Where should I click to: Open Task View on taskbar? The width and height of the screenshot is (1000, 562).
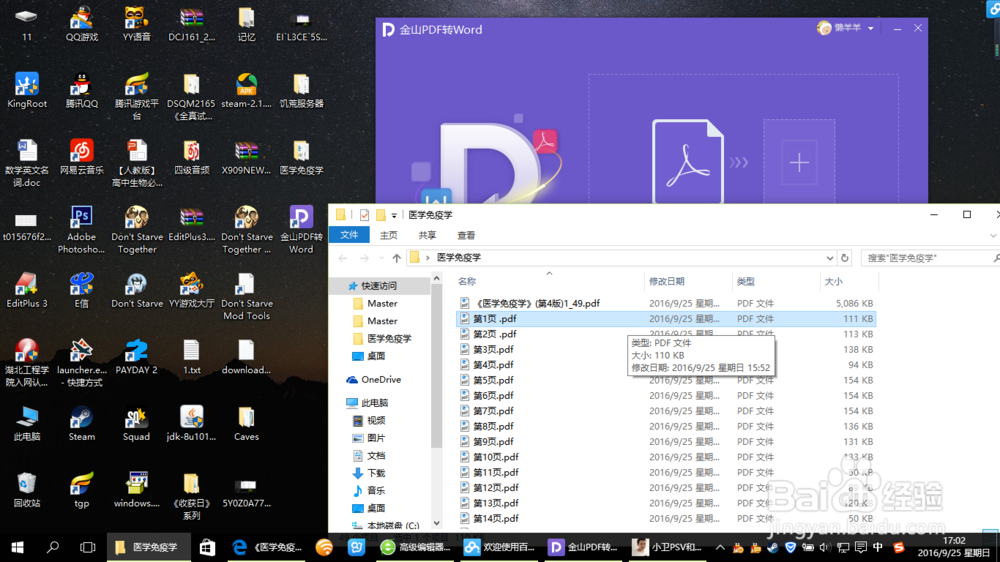(x=87, y=547)
